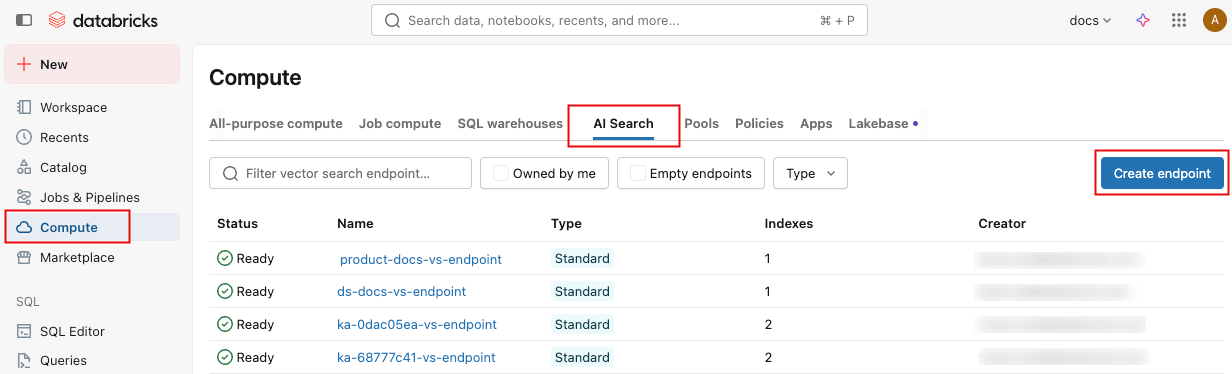
Task: Click the Type column header
Action: 566,224
